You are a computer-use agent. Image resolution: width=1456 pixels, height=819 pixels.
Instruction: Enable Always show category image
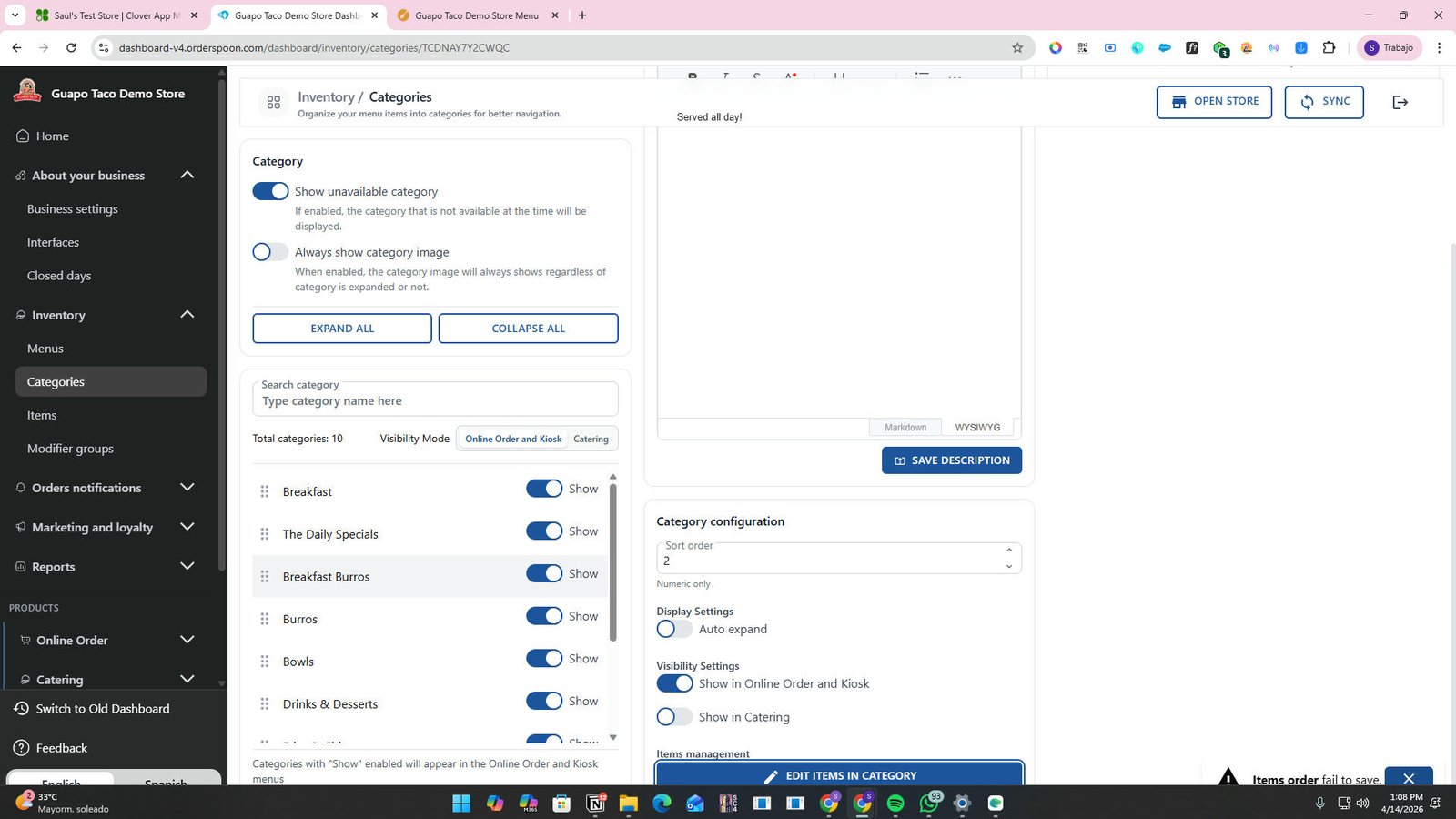[270, 252]
